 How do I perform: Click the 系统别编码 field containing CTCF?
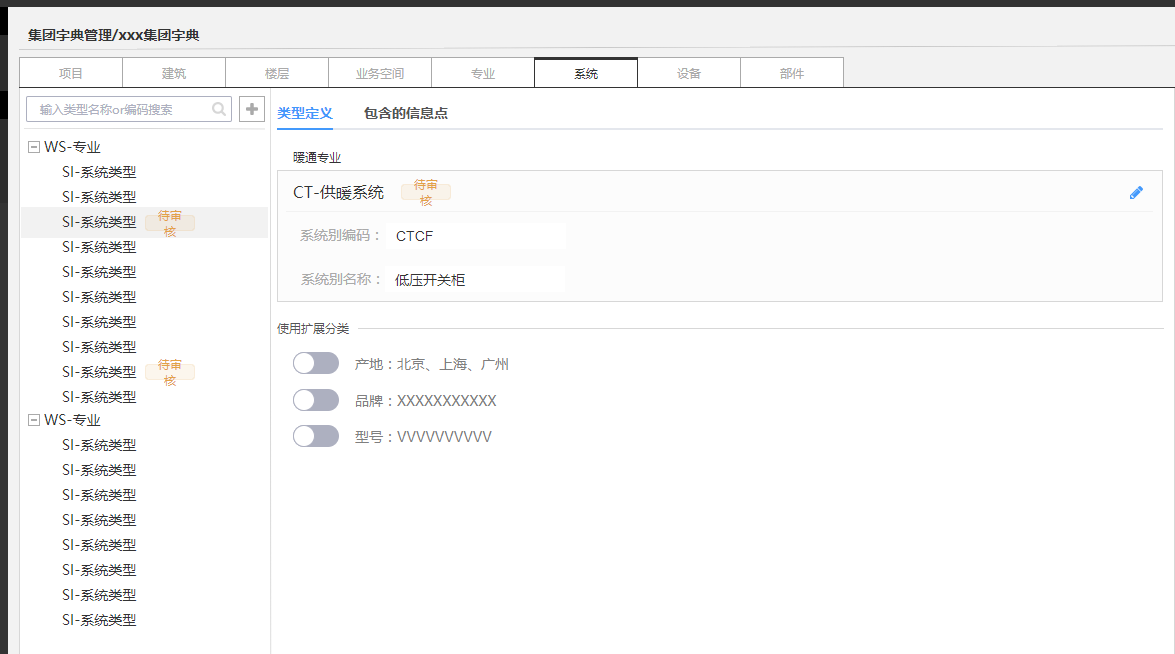[475, 236]
